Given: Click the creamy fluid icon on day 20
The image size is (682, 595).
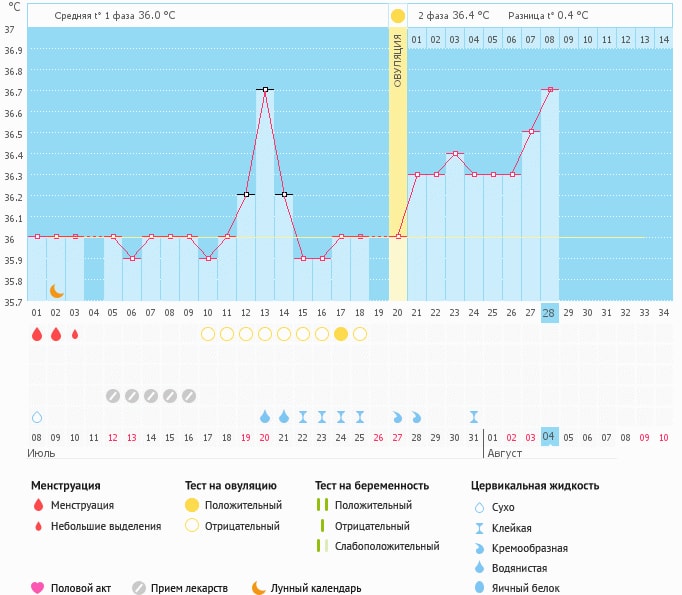Looking at the screenshot, I should pos(398,416).
